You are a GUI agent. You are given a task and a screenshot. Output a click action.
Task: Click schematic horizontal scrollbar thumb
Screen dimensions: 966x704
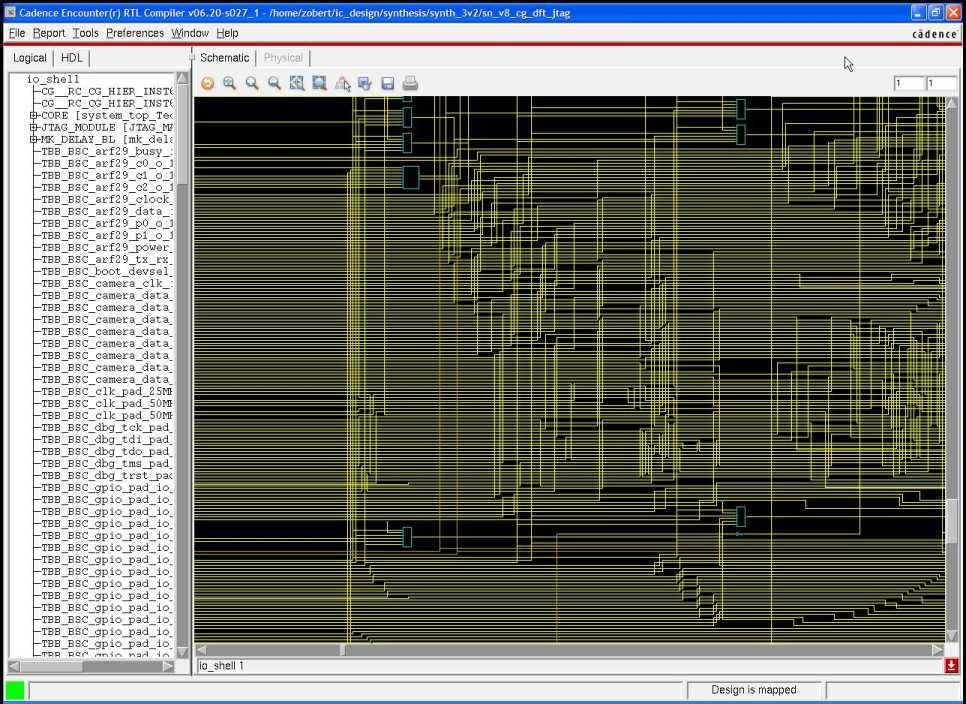(x=344, y=650)
